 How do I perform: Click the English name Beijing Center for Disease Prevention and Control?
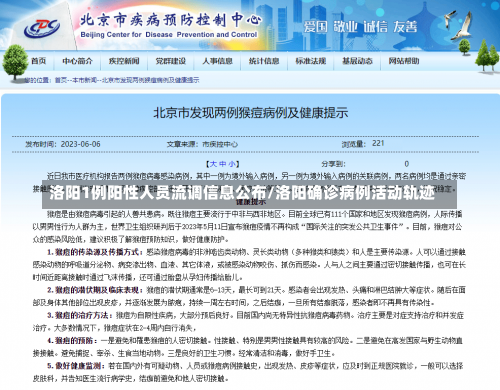pos(169,35)
